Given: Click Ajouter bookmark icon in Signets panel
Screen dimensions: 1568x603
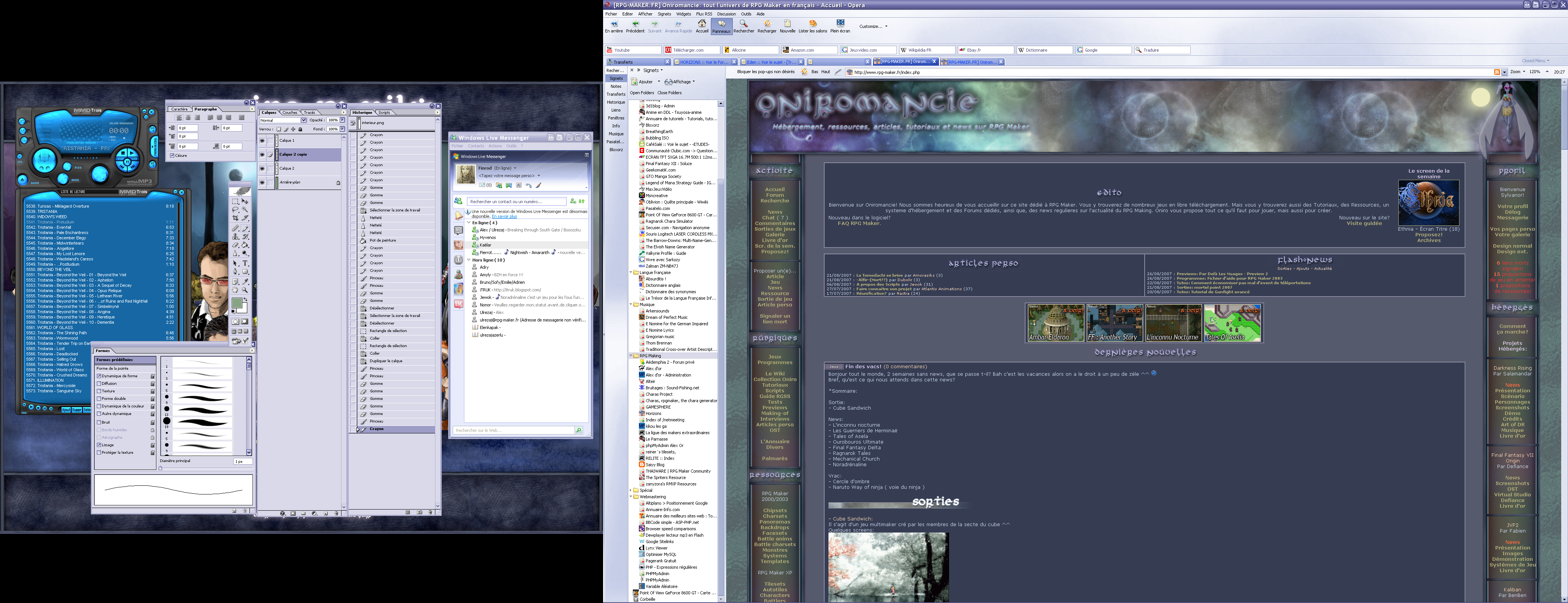Looking at the screenshot, I should 634,81.
